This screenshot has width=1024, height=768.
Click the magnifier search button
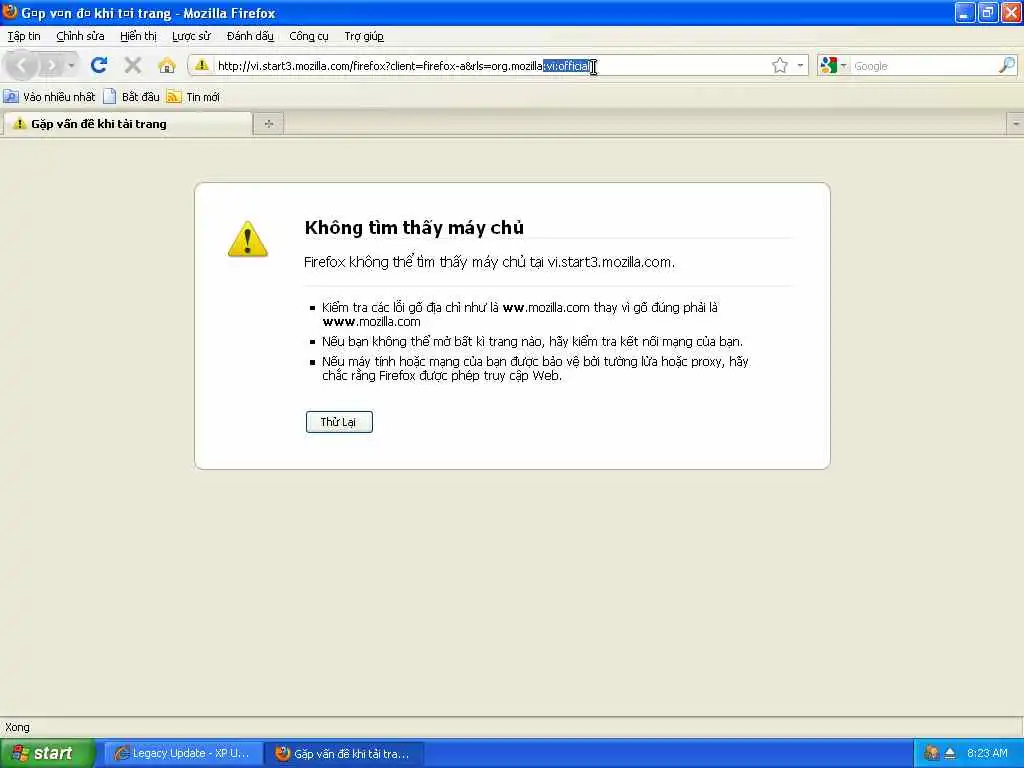pyautogui.click(x=1007, y=65)
